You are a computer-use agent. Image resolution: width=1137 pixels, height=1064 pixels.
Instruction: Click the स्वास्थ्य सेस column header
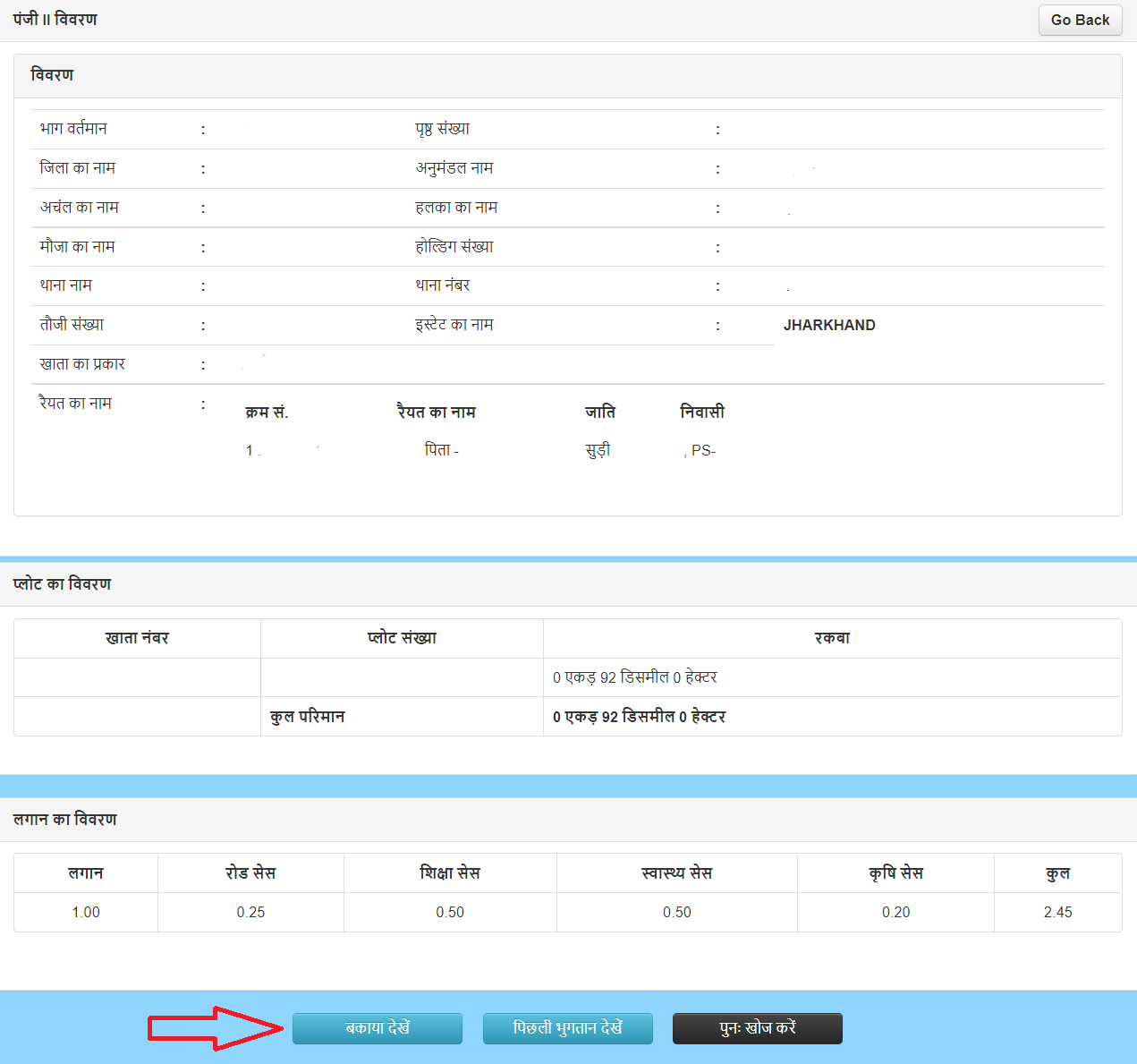(x=676, y=872)
